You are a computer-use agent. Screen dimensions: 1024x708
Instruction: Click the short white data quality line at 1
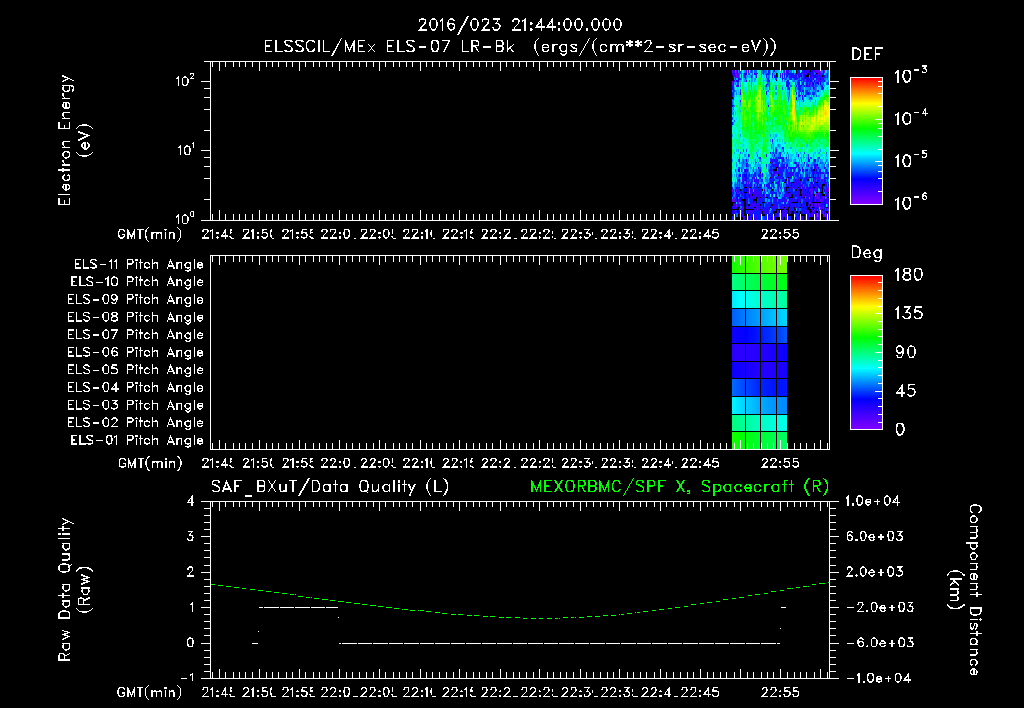click(298, 607)
